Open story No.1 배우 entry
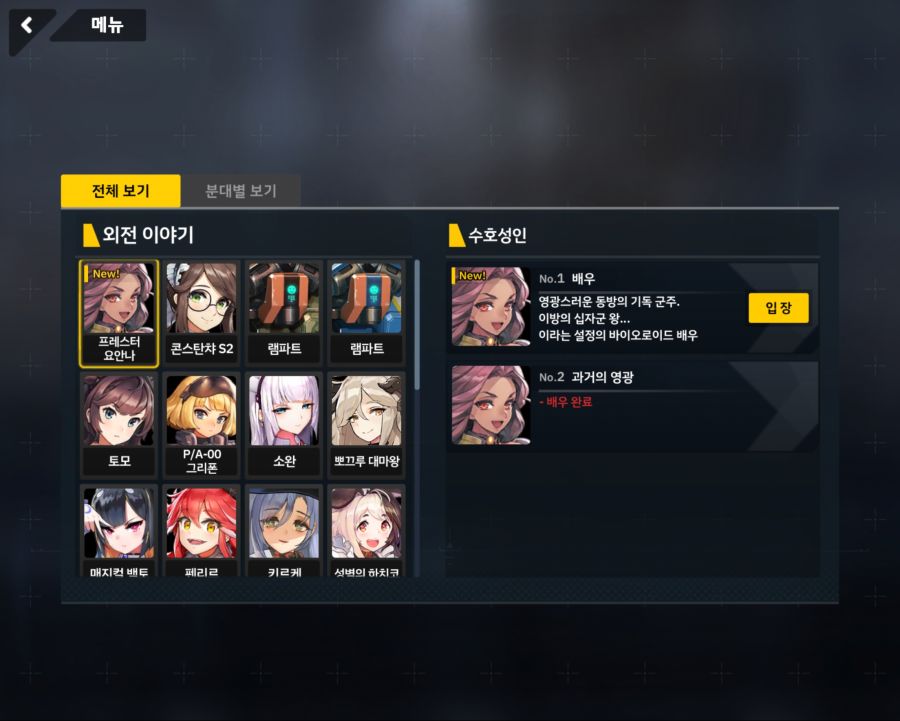The width and height of the screenshot is (900, 721). (633, 307)
